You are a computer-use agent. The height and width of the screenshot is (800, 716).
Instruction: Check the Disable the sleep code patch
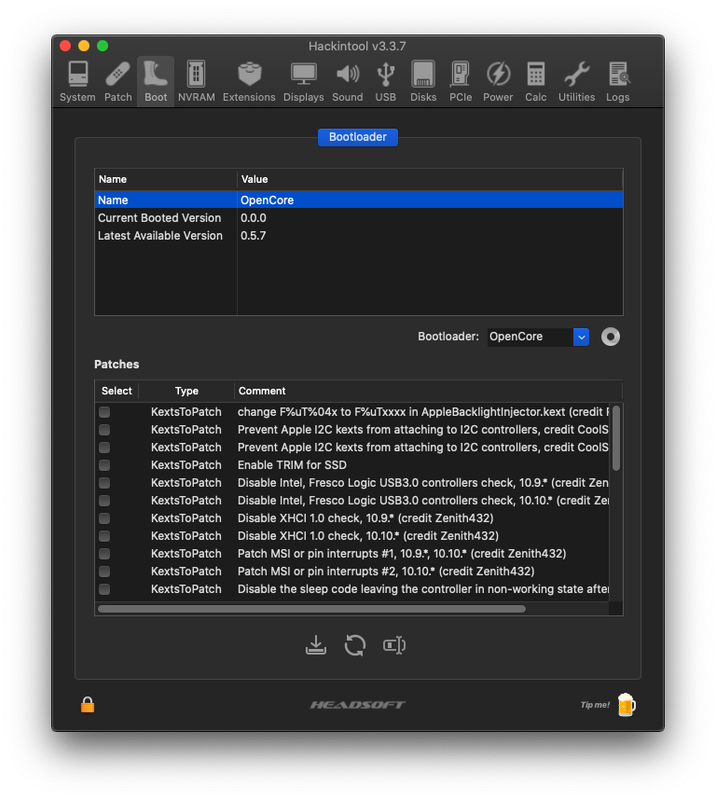(105, 589)
